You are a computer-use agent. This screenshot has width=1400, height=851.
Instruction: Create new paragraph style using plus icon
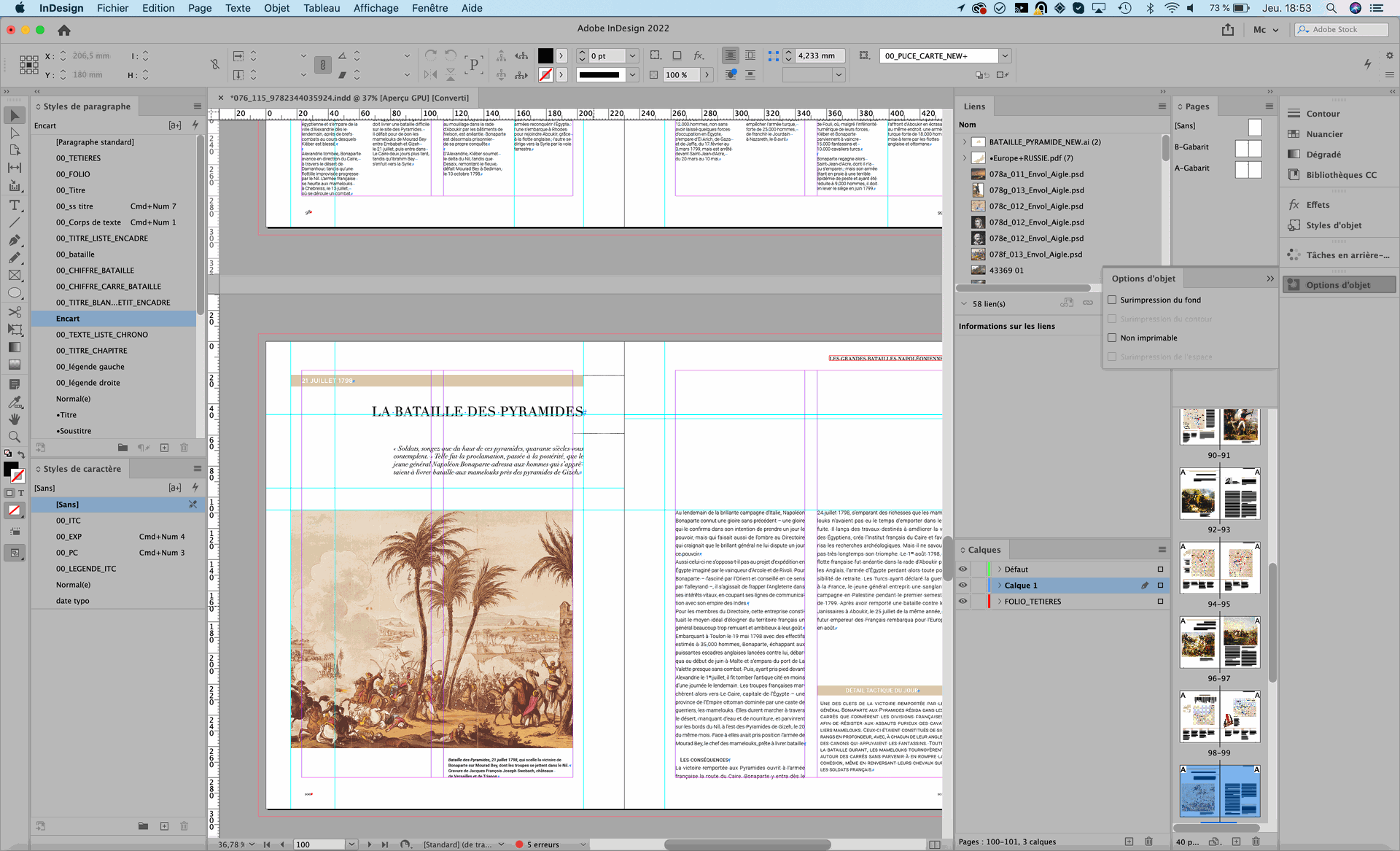coord(164,447)
